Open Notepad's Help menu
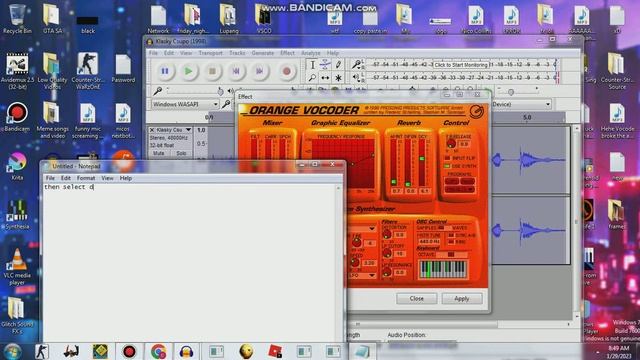640x360 pixels. 126,178
